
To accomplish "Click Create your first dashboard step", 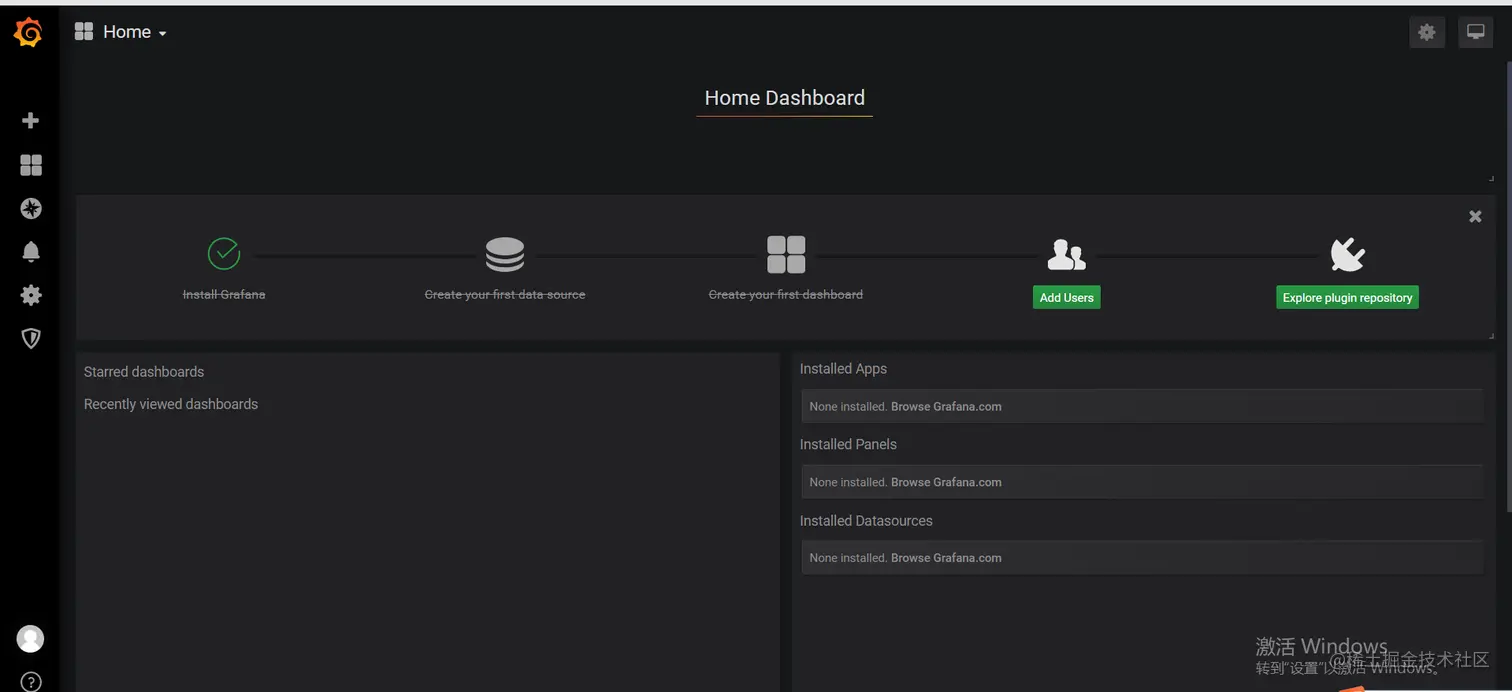I will pyautogui.click(x=786, y=295).
